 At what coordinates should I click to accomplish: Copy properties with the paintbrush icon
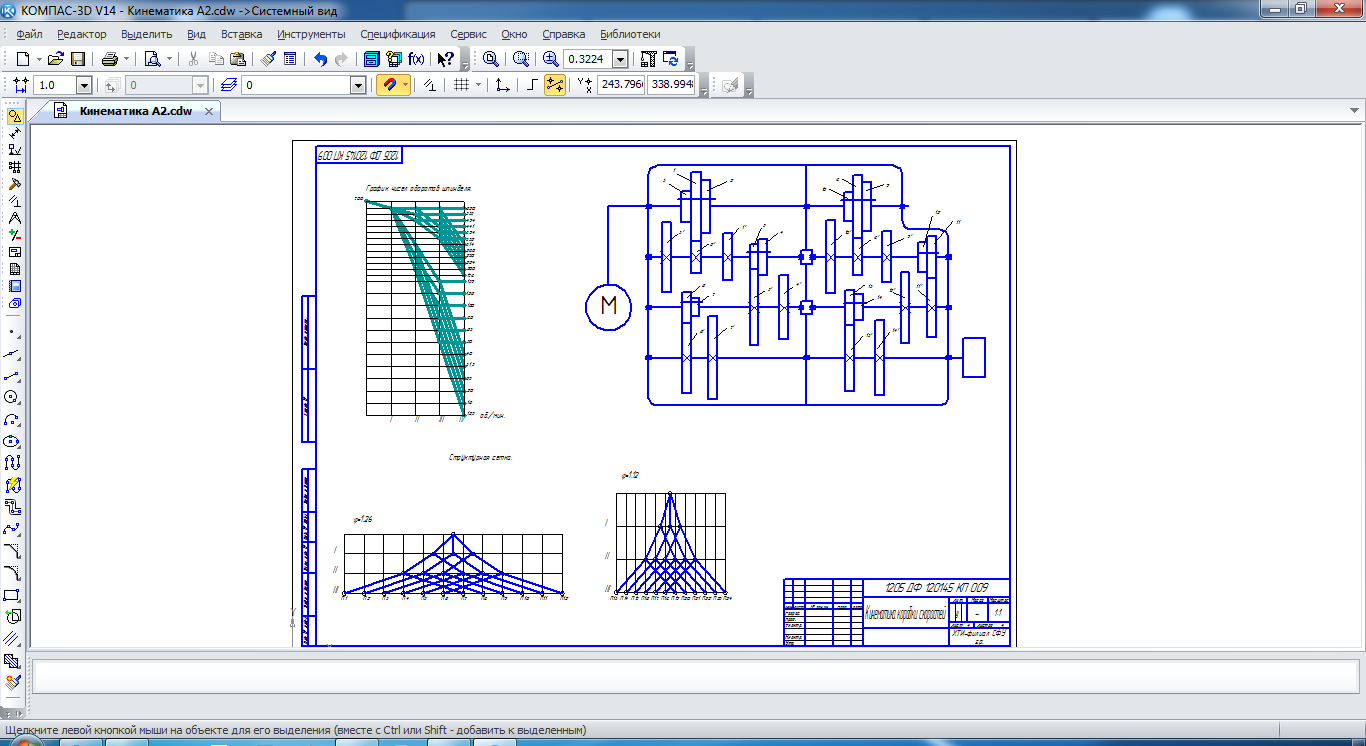[x=268, y=59]
